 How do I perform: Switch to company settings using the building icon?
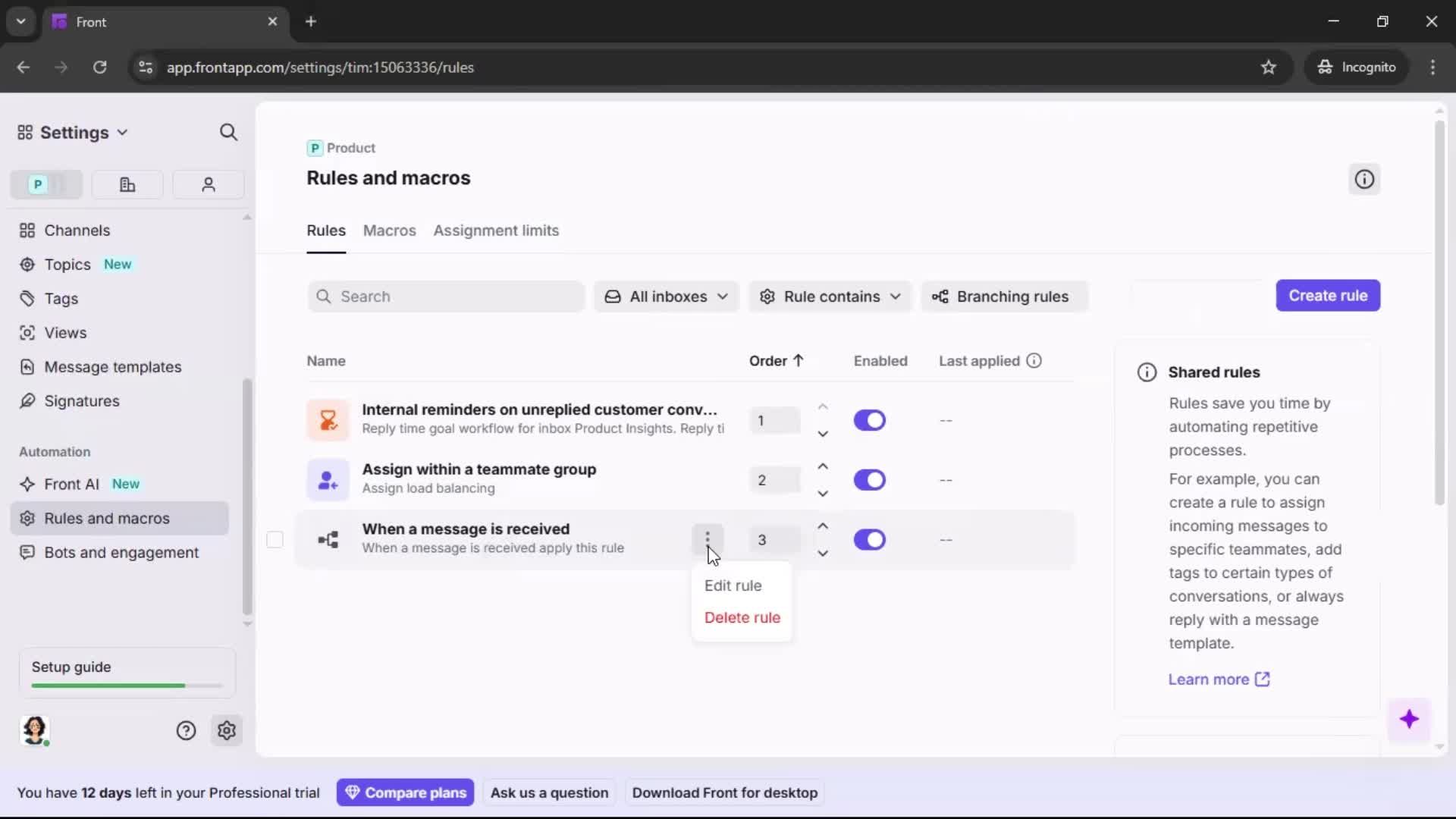tap(127, 184)
